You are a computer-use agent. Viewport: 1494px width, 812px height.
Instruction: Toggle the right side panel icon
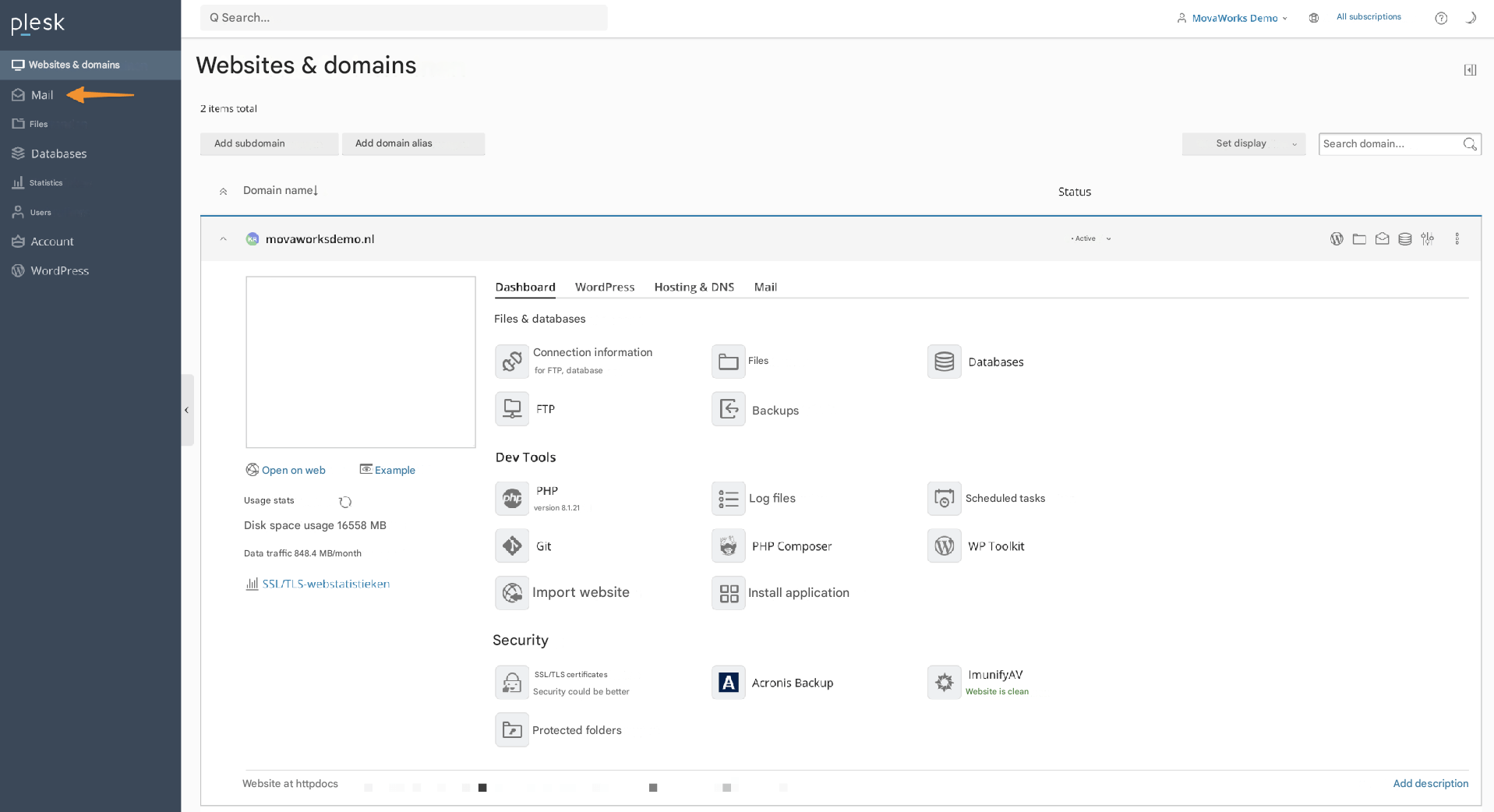point(1470,70)
